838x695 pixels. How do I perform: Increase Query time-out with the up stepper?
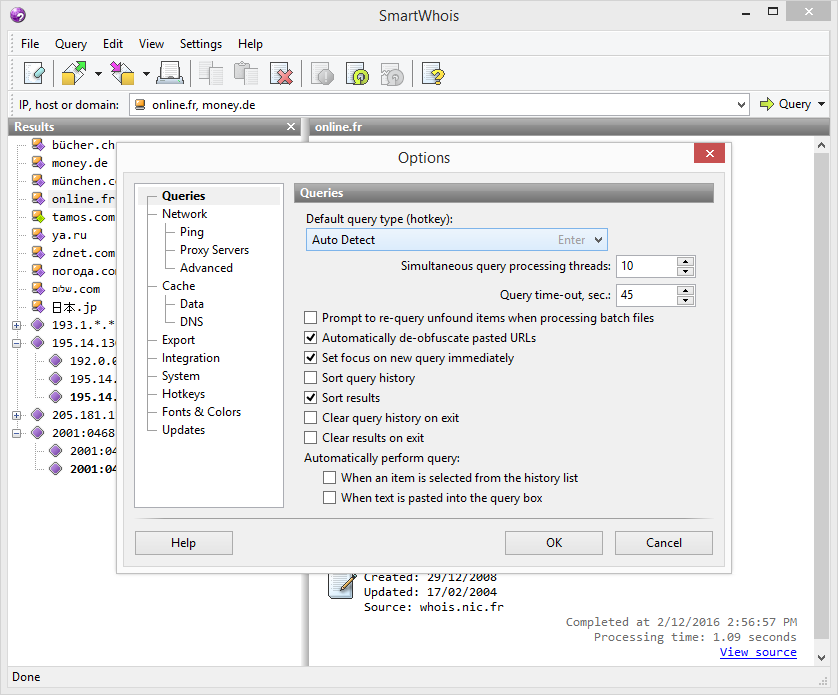(x=686, y=290)
